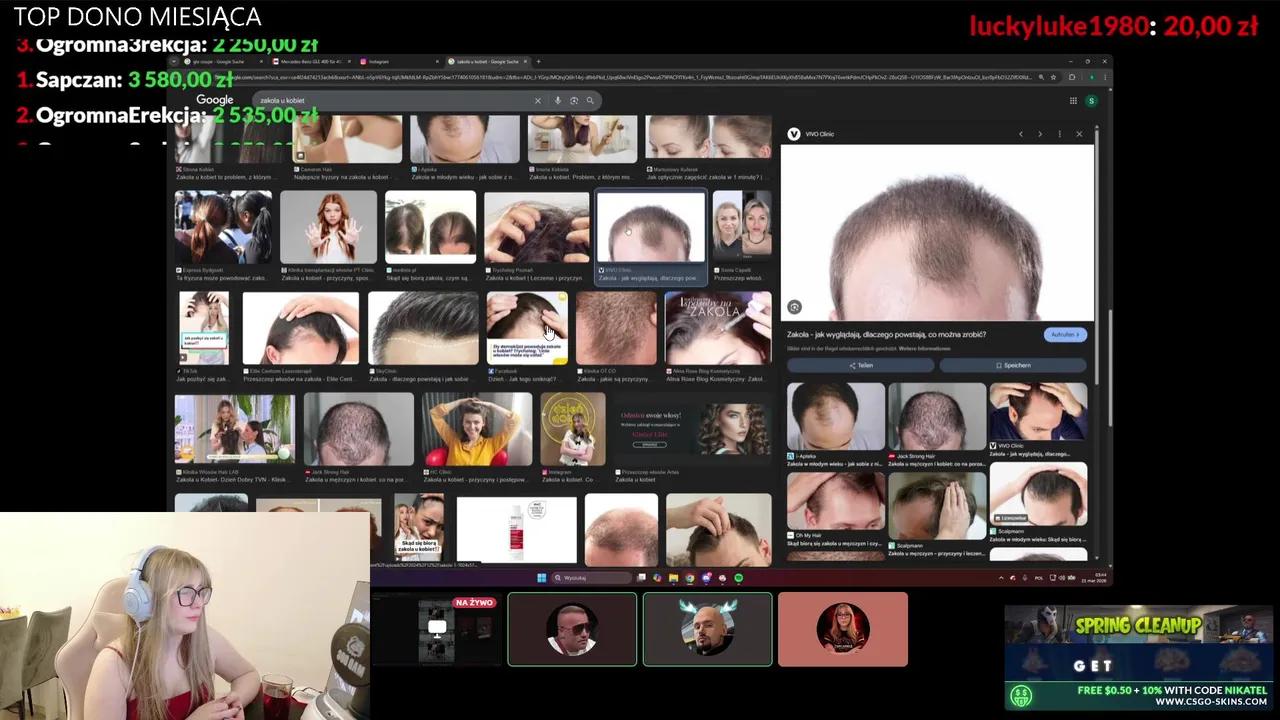Go to Google homepage via logo
The width and height of the screenshot is (1280, 720).
215,100
